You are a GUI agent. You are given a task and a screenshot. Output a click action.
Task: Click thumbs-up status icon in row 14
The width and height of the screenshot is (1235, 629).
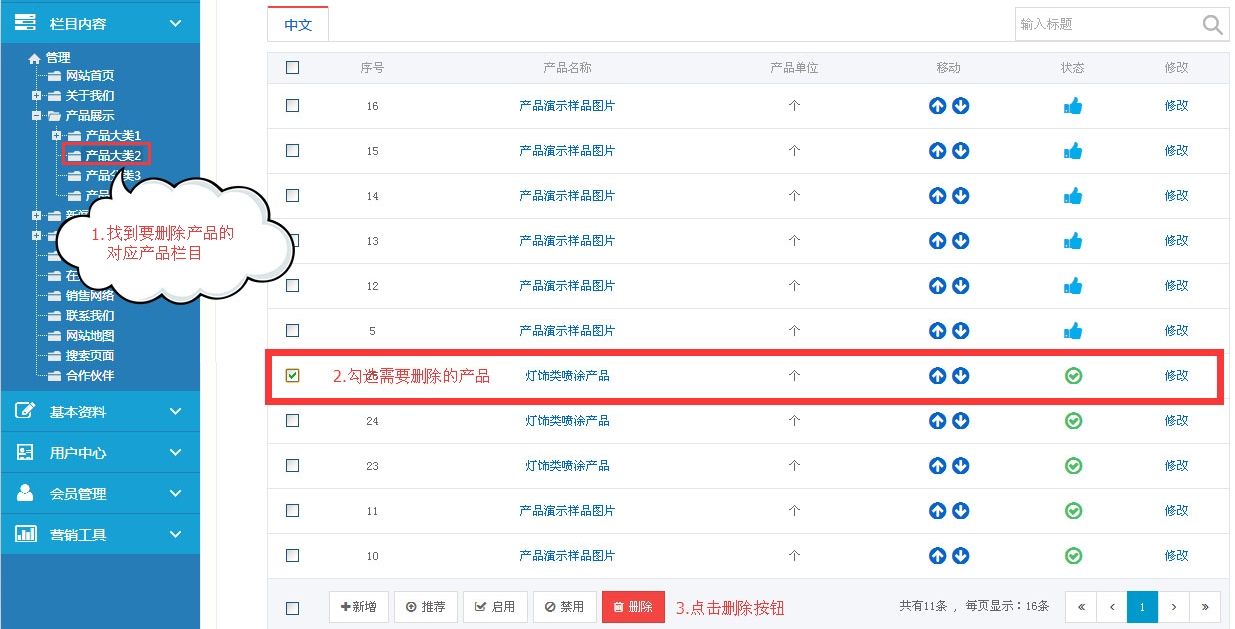click(x=1073, y=196)
